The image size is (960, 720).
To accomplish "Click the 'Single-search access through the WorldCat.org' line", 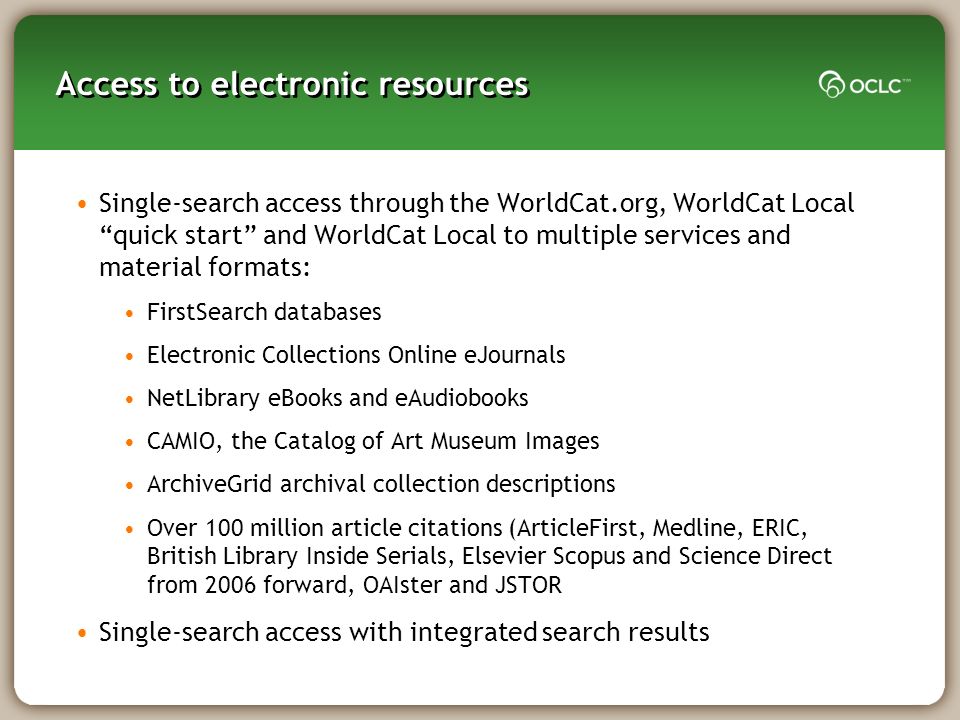I will tap(476, 203).
